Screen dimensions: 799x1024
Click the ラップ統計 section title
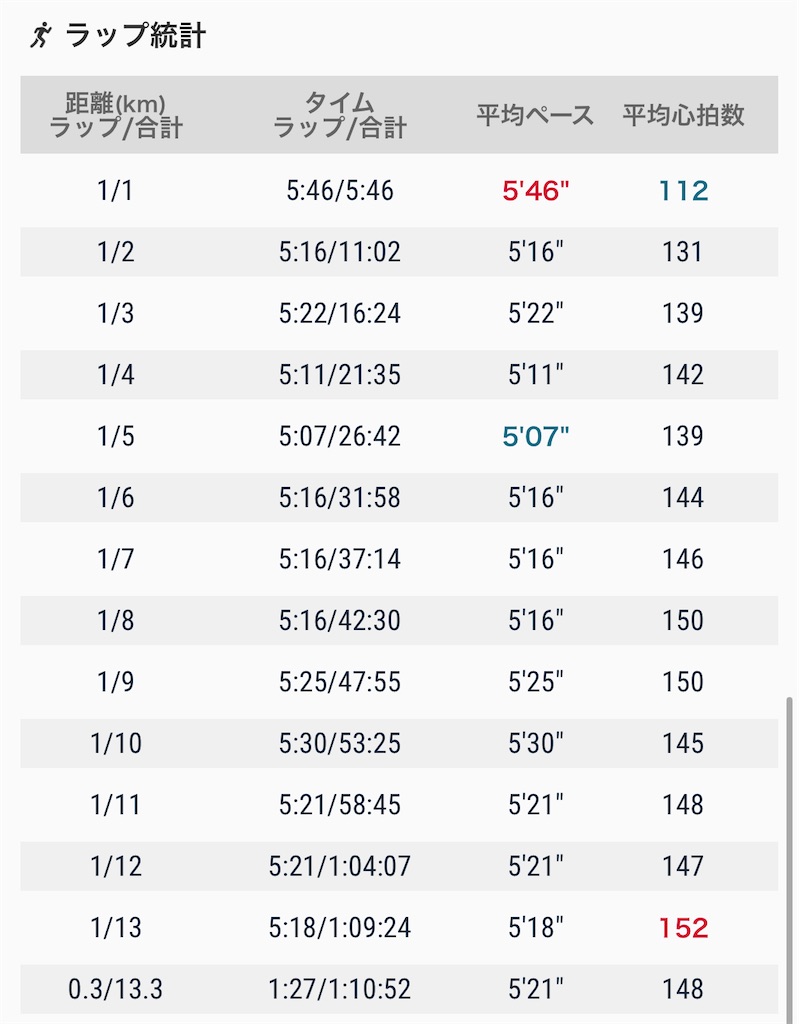pos(136,37)
